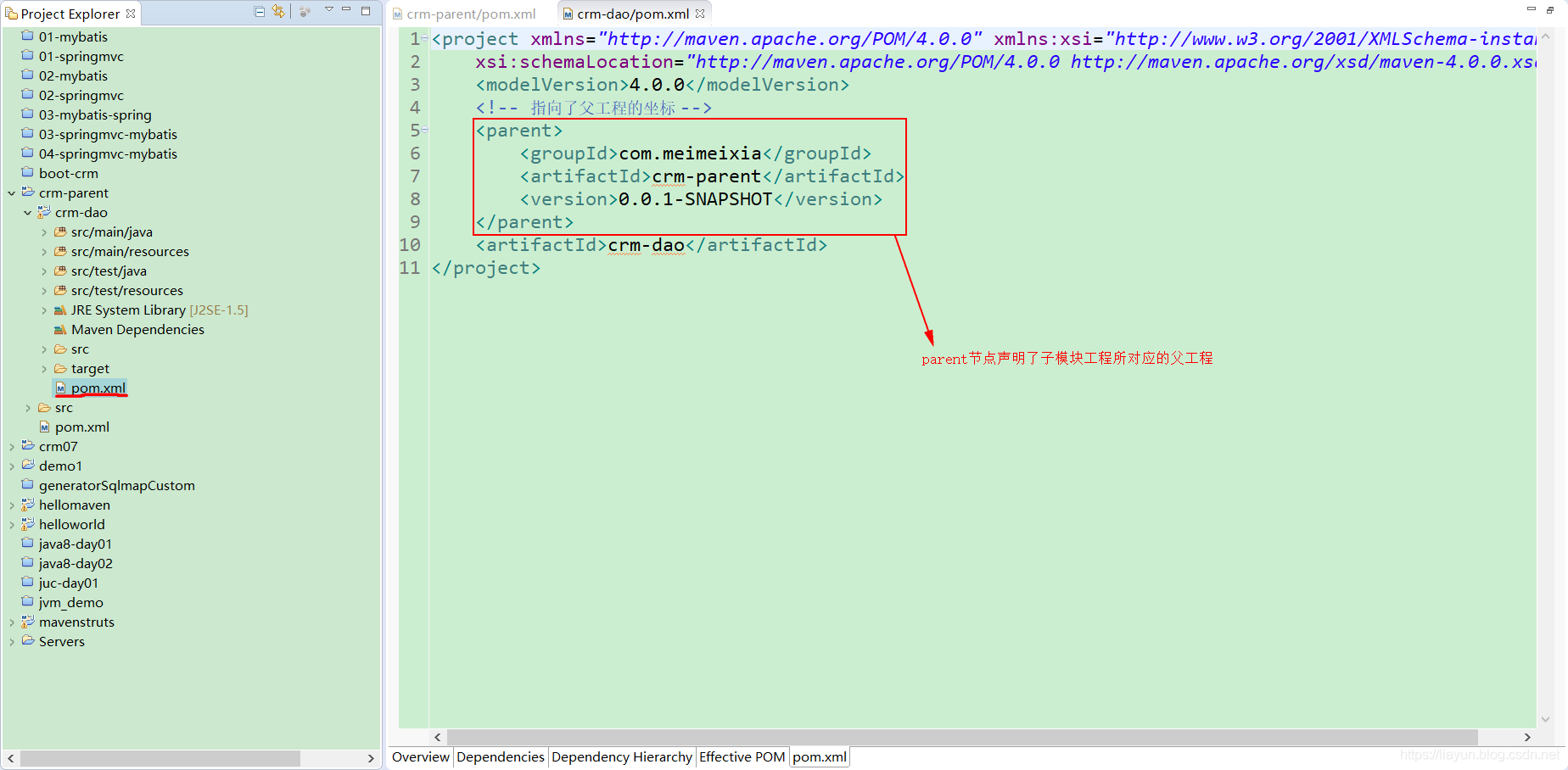This screenshot has width=1568, height=770.
Task: Click the Focus on Active Task icon in Project Explorer
Action: [305, 12]
